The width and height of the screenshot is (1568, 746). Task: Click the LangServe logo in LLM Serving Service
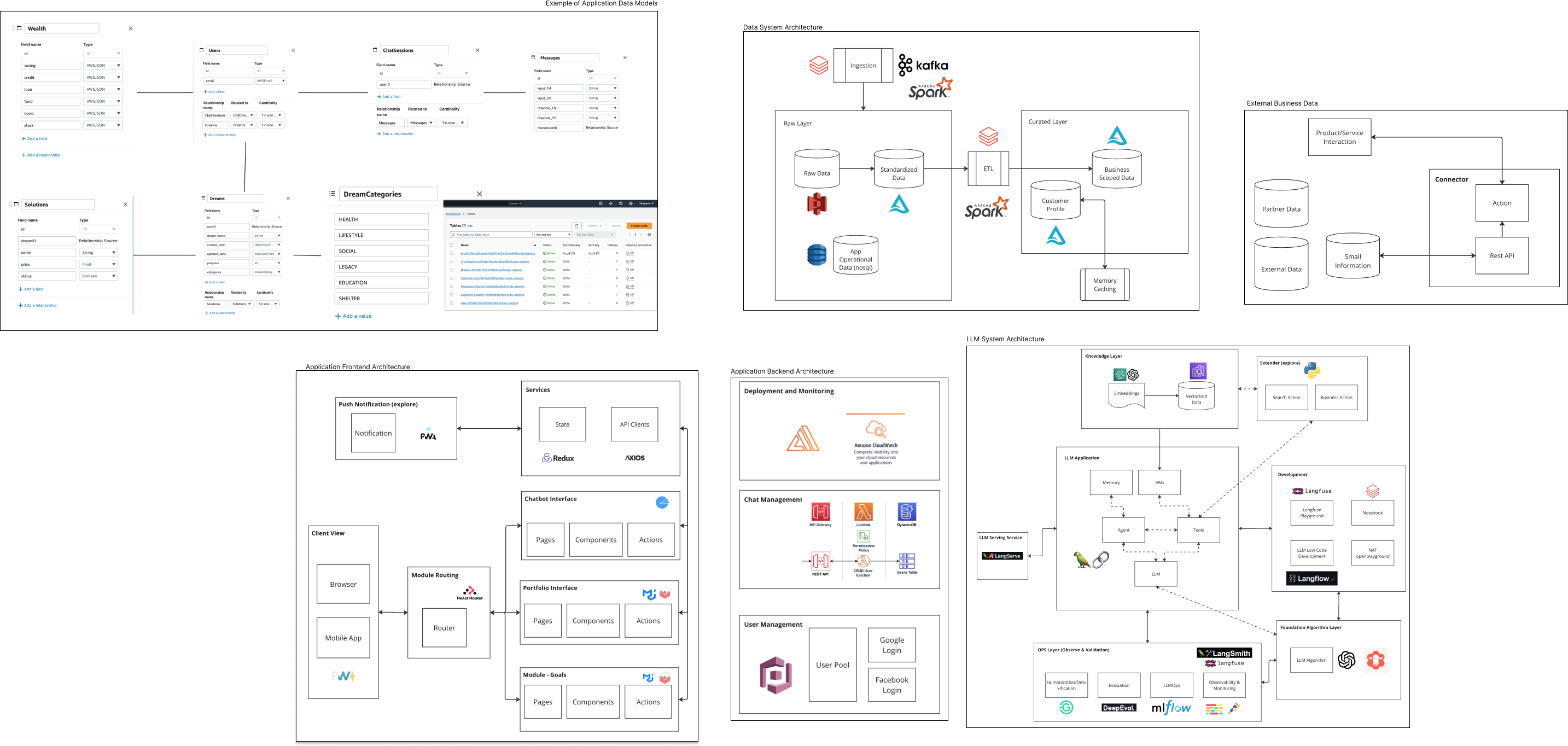1001,556
